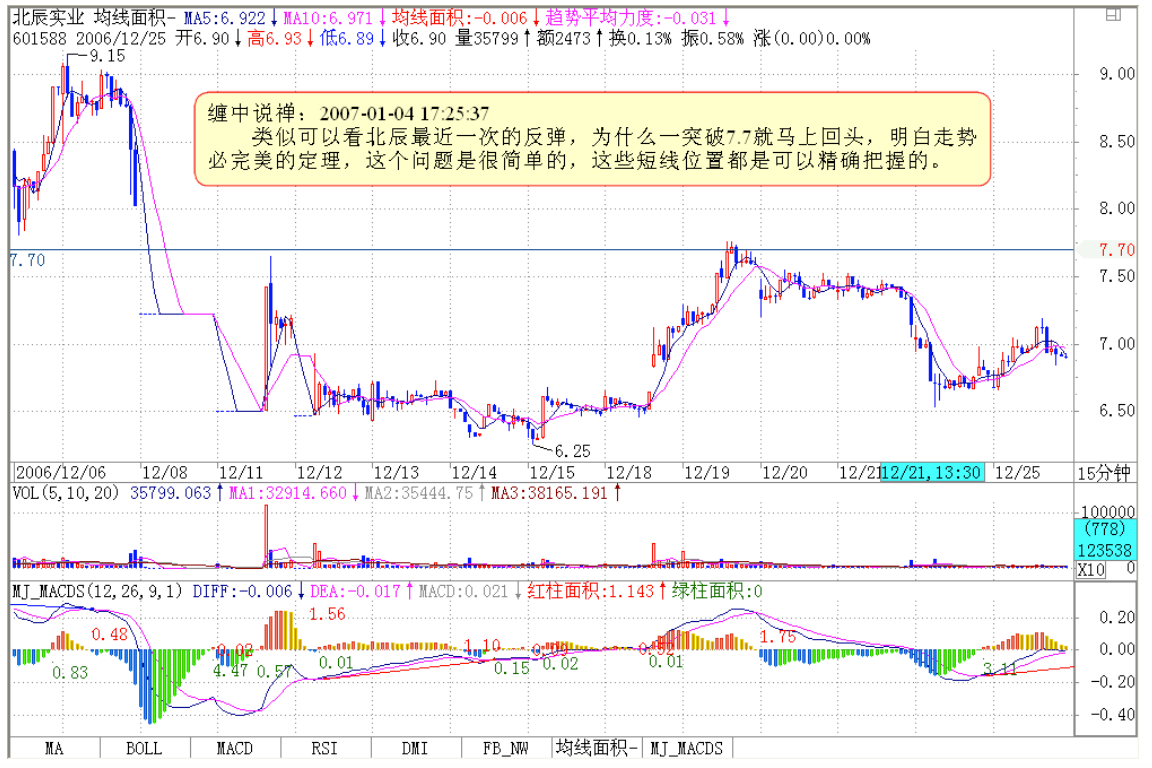Switch to the MA indicator tab

54,748
